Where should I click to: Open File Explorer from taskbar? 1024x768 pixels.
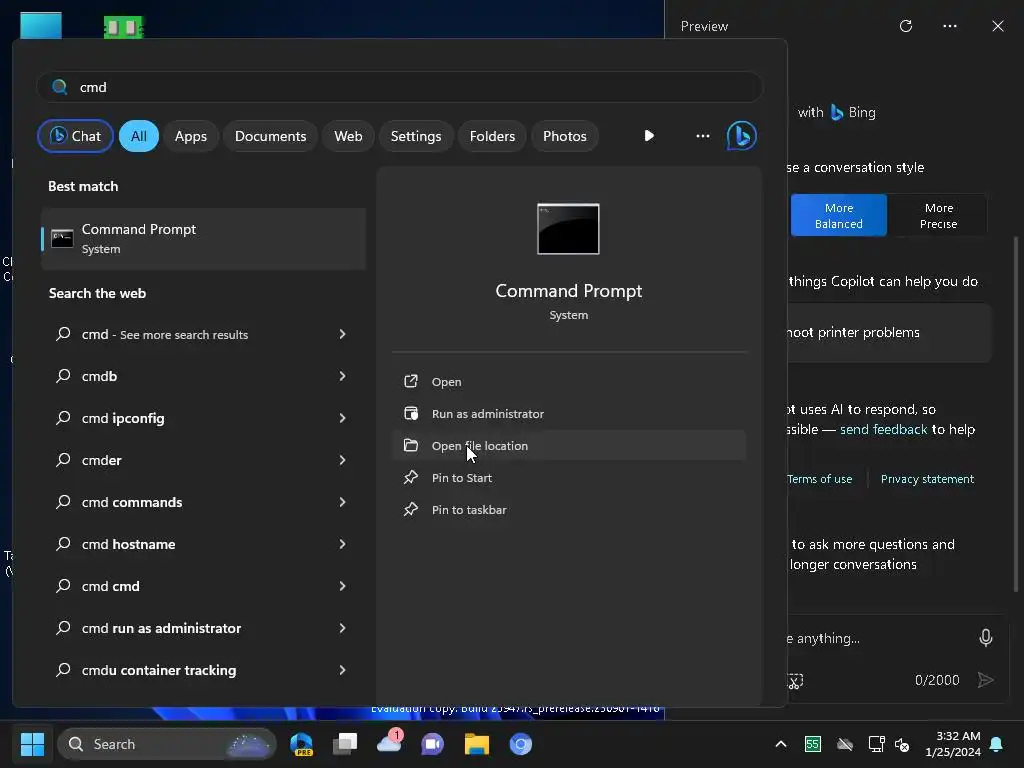point(477,744)
